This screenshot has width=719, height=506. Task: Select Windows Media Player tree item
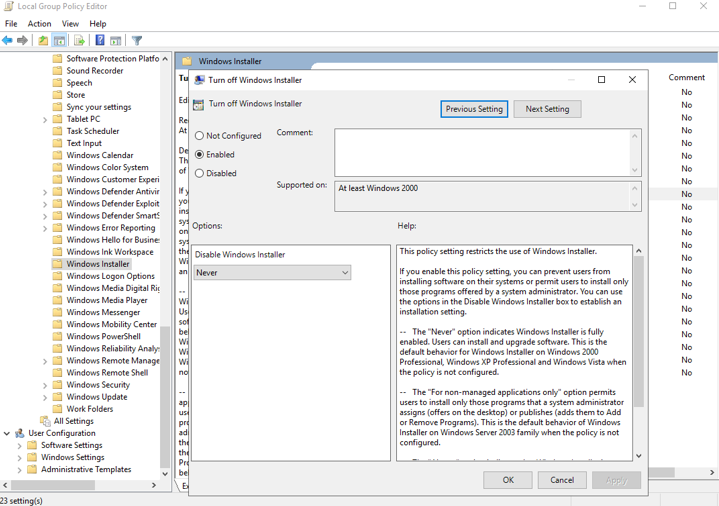tap(107, 300)
